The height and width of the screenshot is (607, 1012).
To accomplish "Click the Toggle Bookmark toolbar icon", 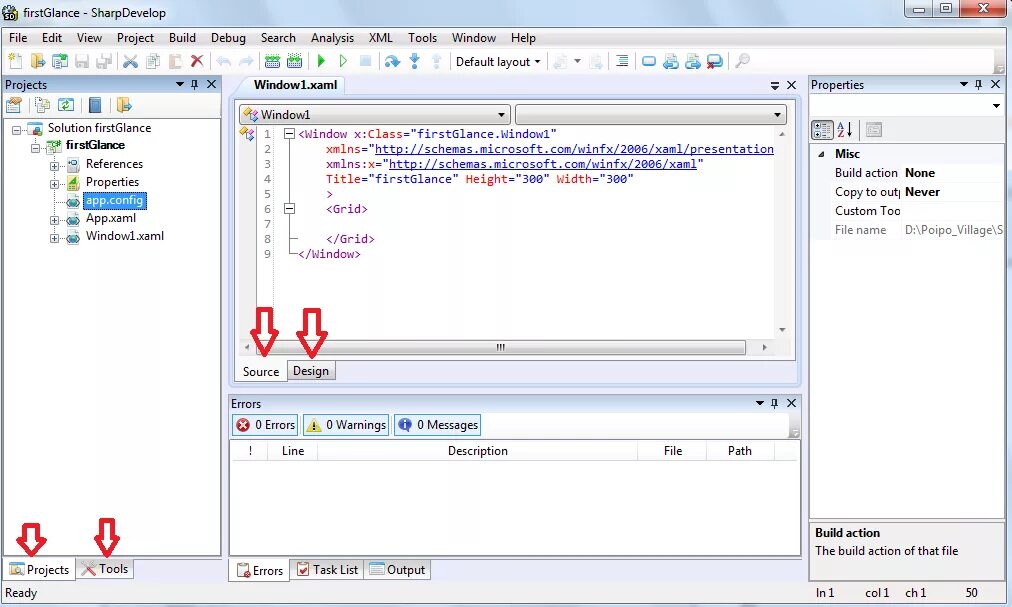I will pyautogui.click(x=649, y=61).
